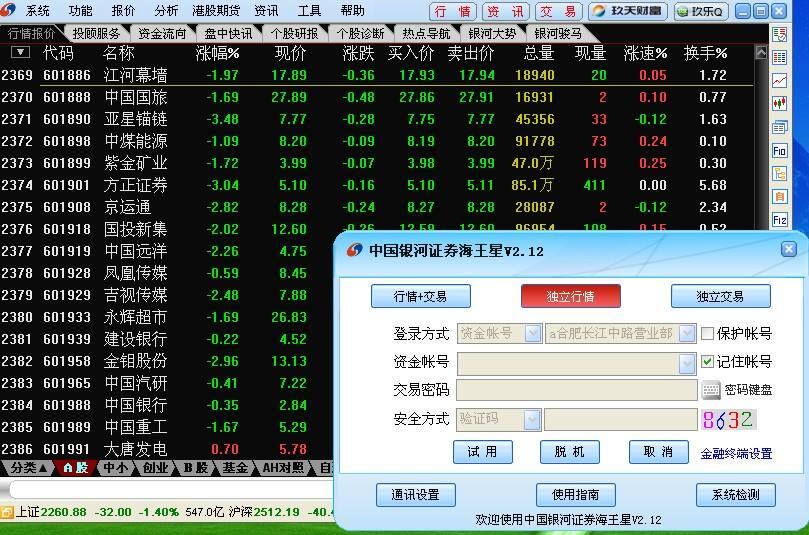Open the 功能 menu

[x=80, y=10]
